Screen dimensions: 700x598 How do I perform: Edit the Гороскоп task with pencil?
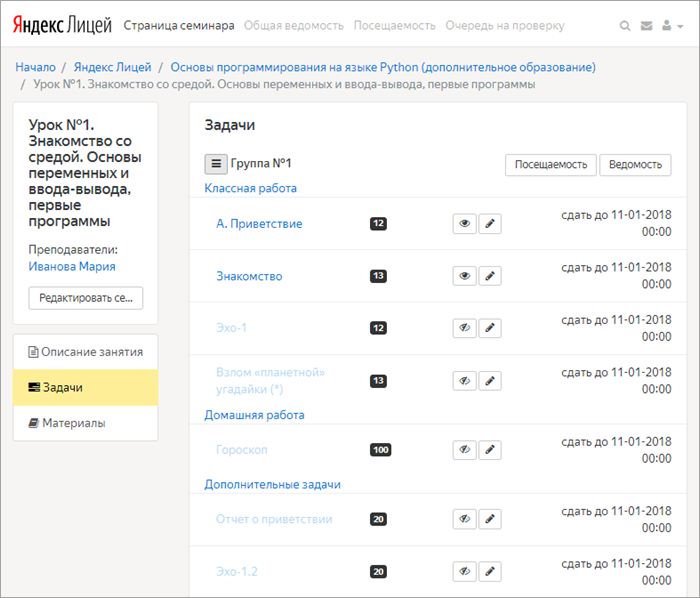(490, 450)
